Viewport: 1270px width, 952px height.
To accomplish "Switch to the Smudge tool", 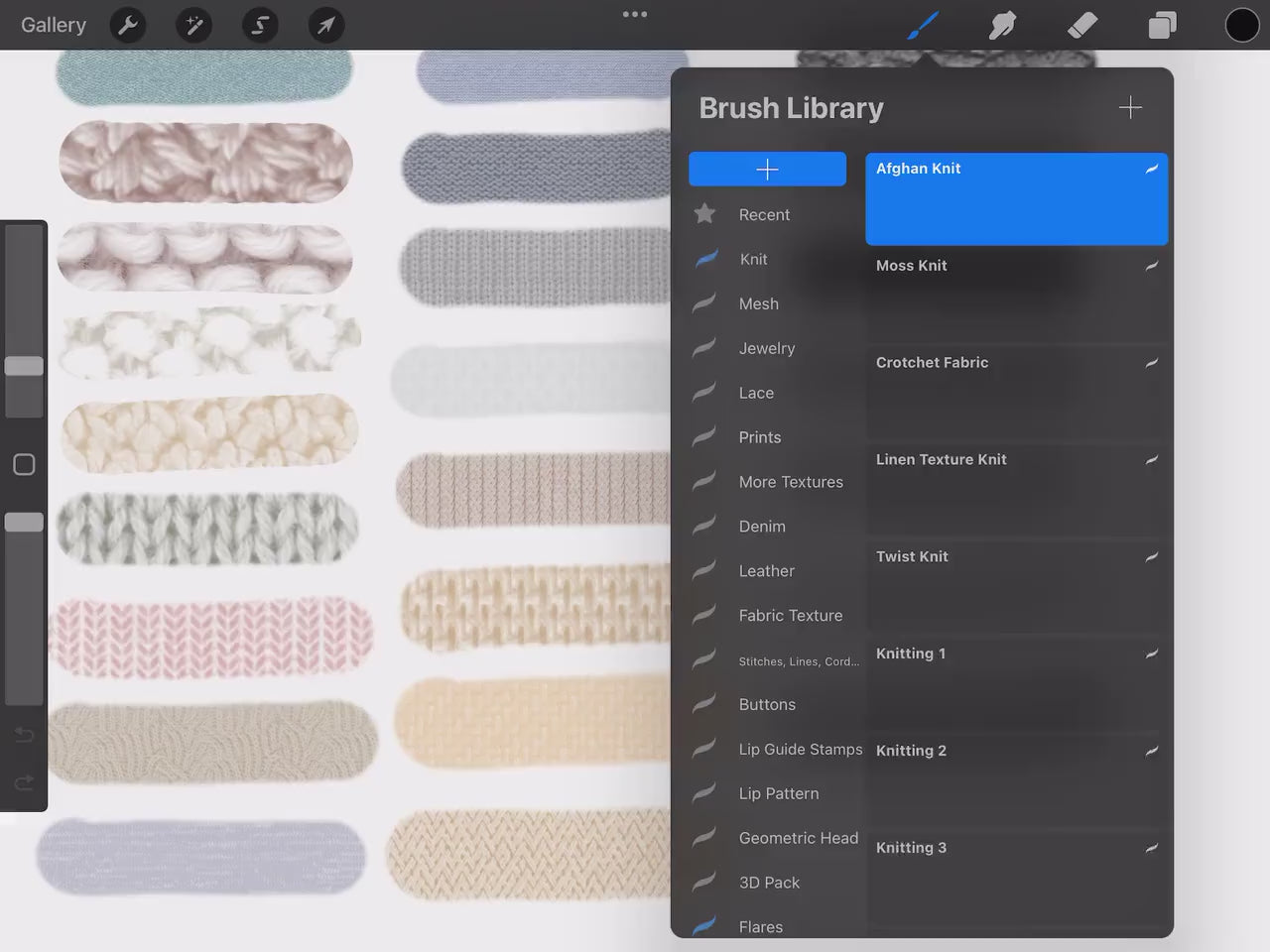I will pos(1002,25).
